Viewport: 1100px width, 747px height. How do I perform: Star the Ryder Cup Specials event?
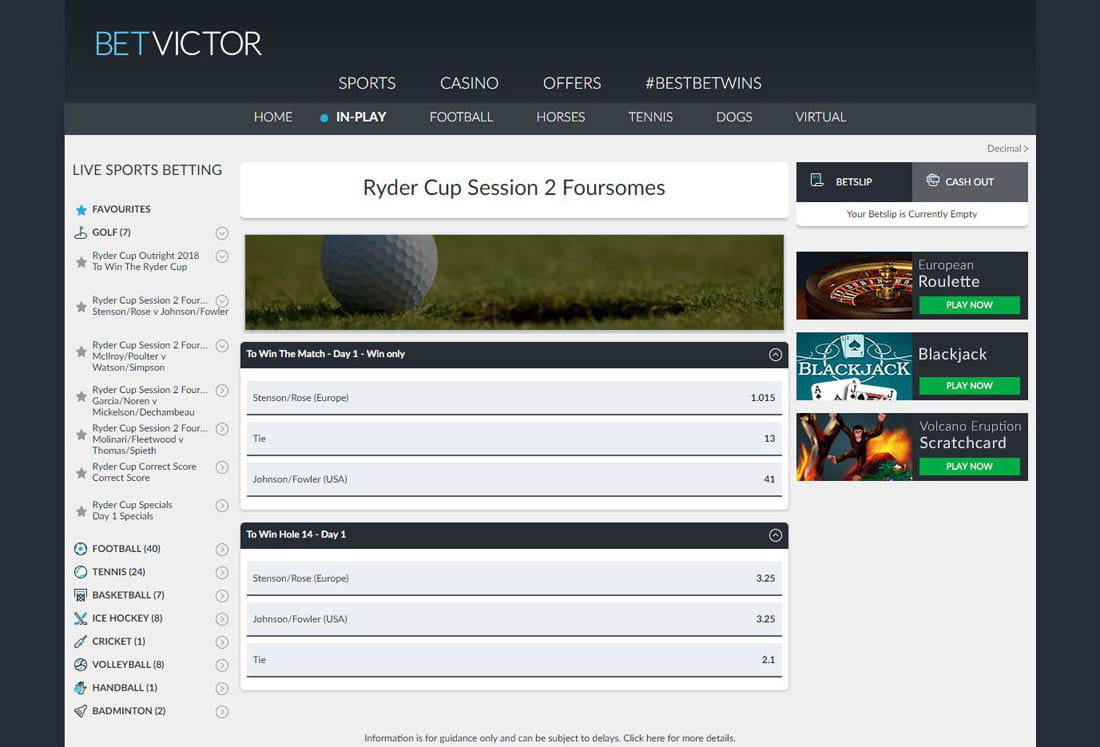coord(81,511)
